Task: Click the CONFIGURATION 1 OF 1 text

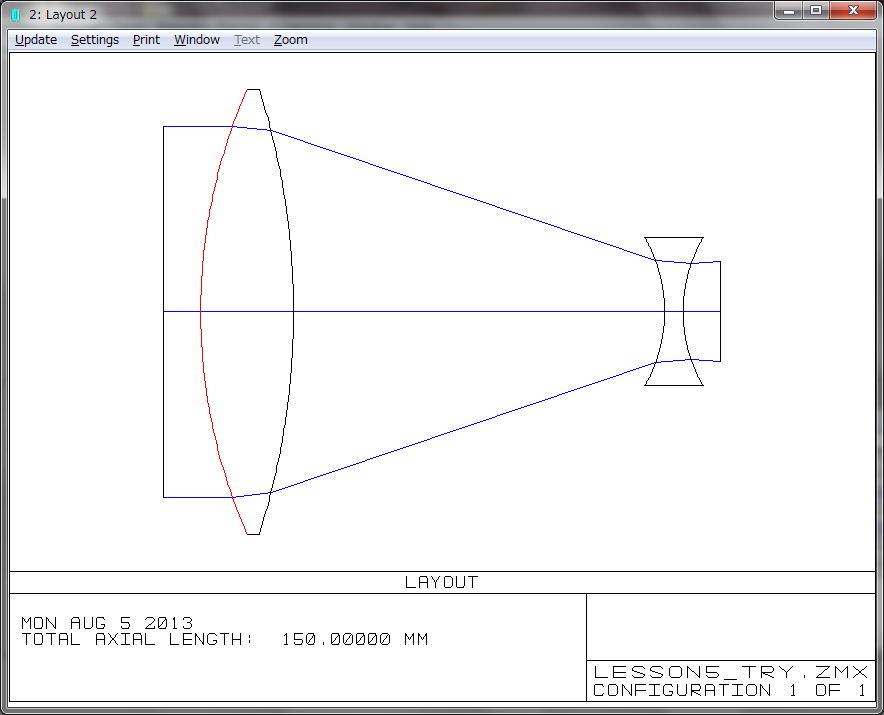Action: (729, 690)
